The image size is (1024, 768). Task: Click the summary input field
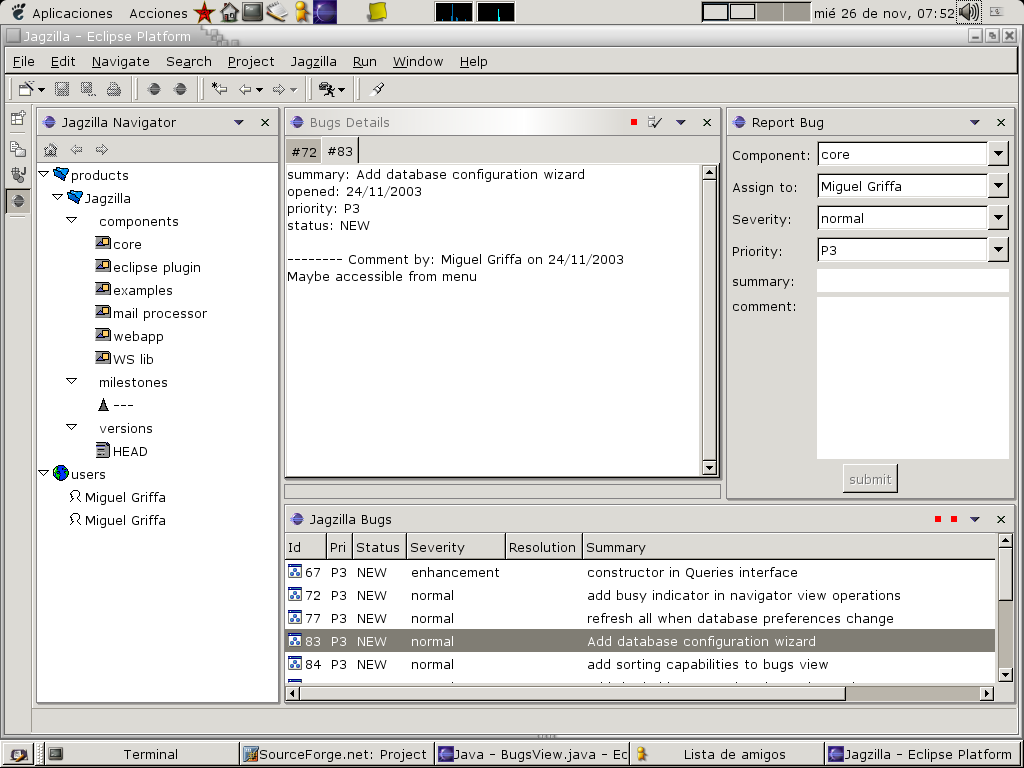(x=912, y=281)
